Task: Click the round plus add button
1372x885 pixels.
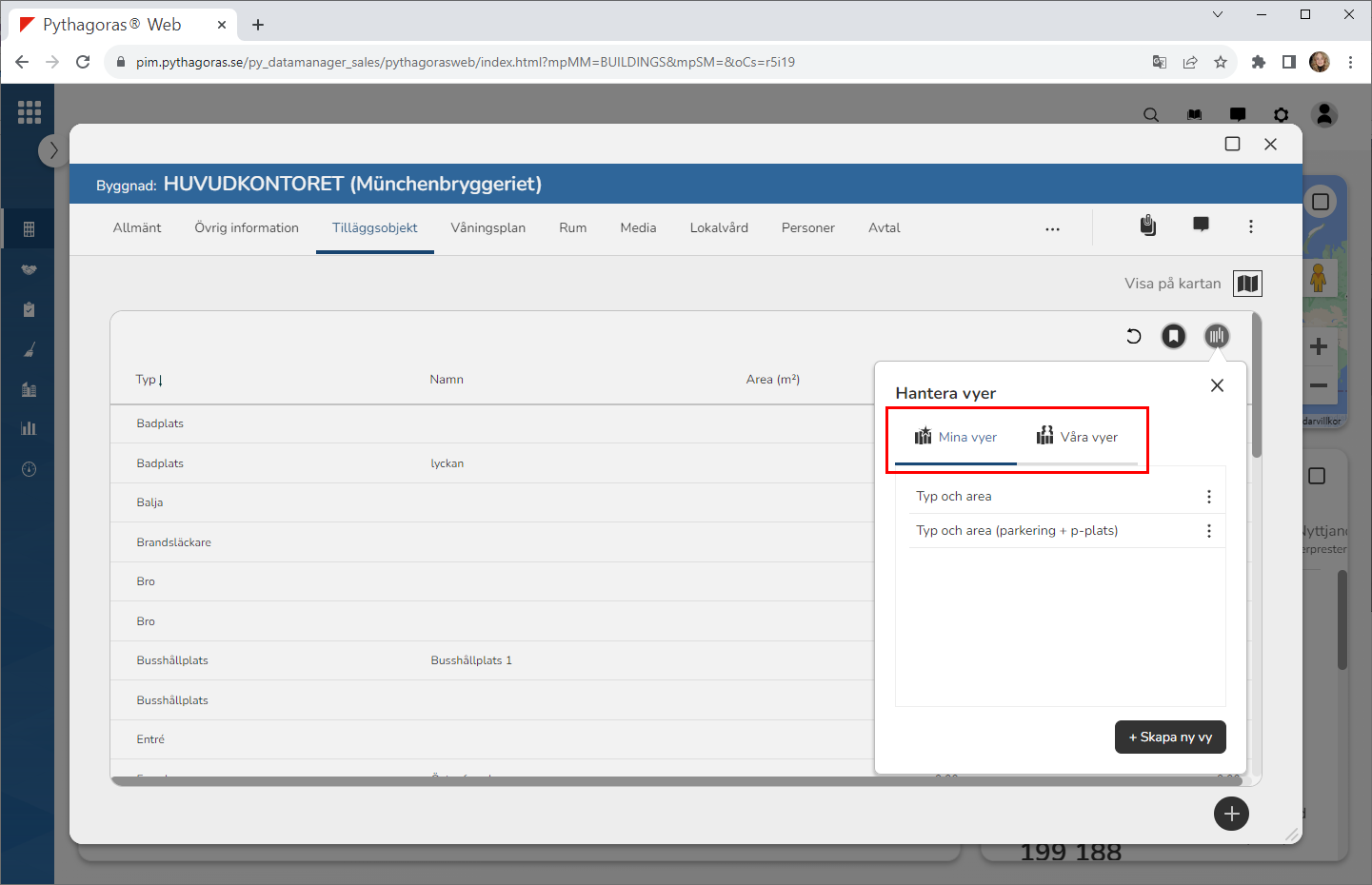Action: (x=1231, y=814)
